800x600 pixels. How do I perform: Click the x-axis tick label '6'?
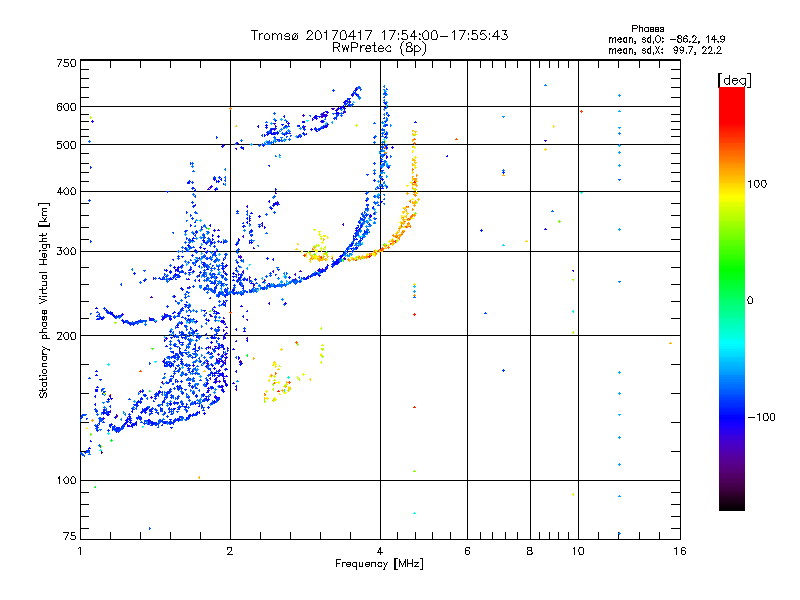coord(467,551)
